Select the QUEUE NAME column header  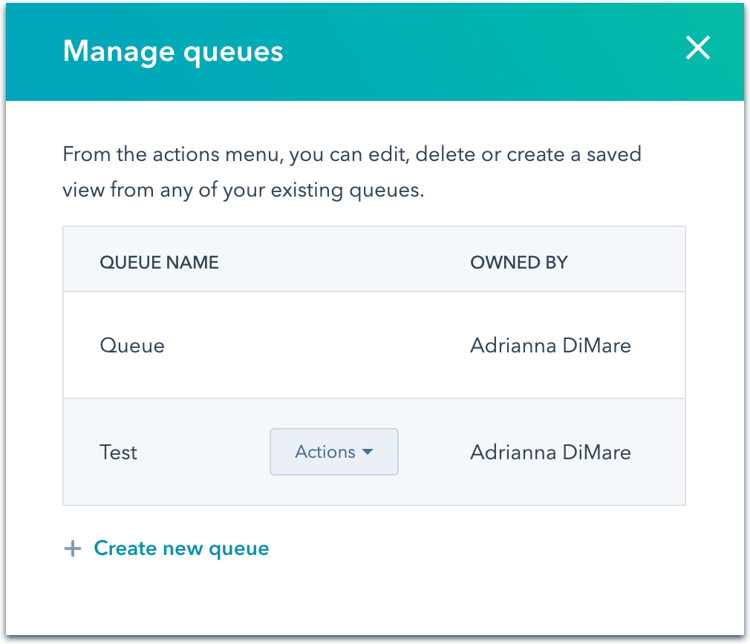(x=159, y=263)
